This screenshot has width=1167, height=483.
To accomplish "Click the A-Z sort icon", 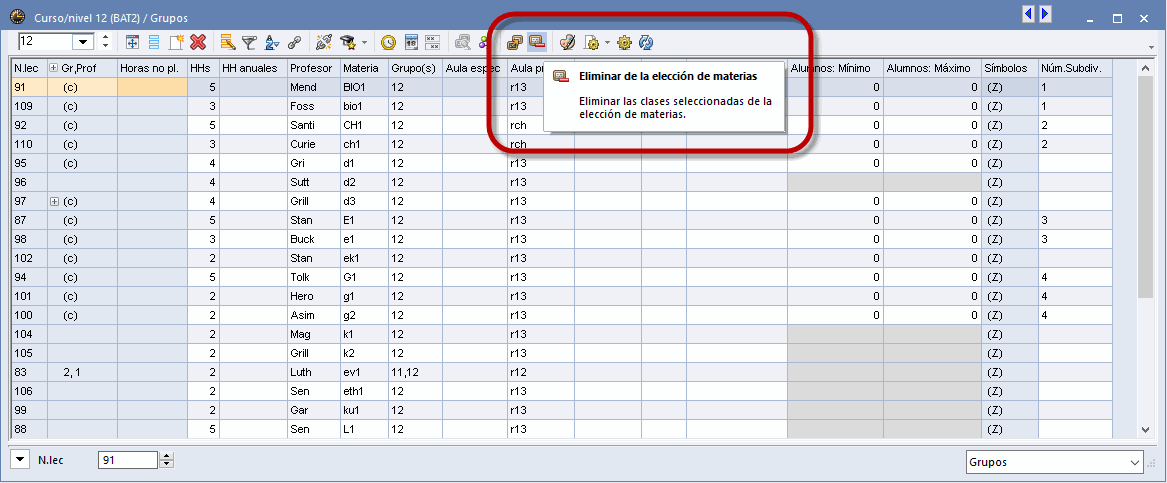I will 272,42.
